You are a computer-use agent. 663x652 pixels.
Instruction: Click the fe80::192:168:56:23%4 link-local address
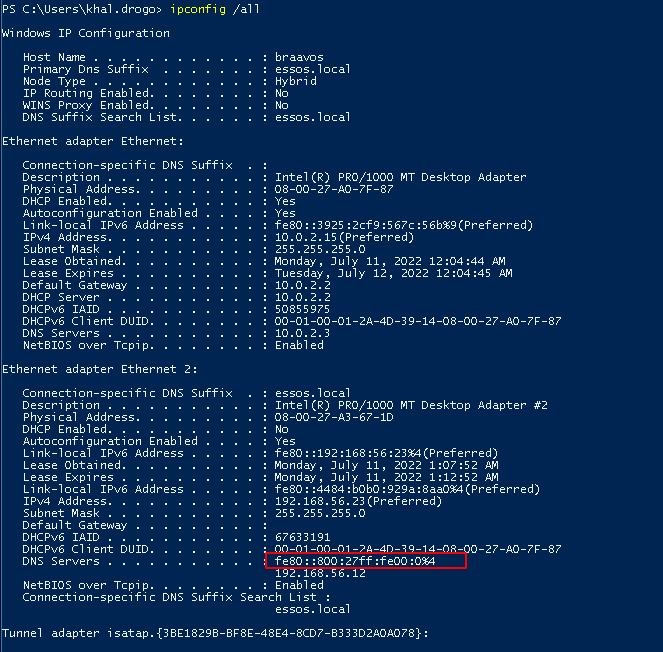pyautogui.click(x=348, y=453)
